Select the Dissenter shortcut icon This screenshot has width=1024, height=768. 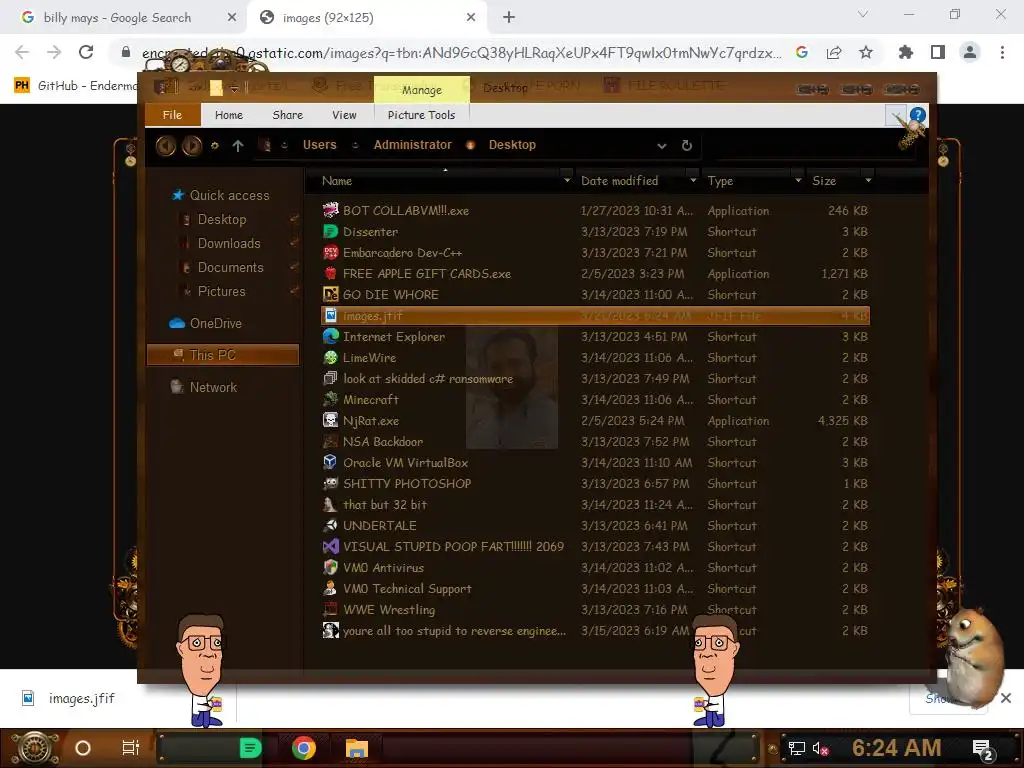click(x=330, y=231)
